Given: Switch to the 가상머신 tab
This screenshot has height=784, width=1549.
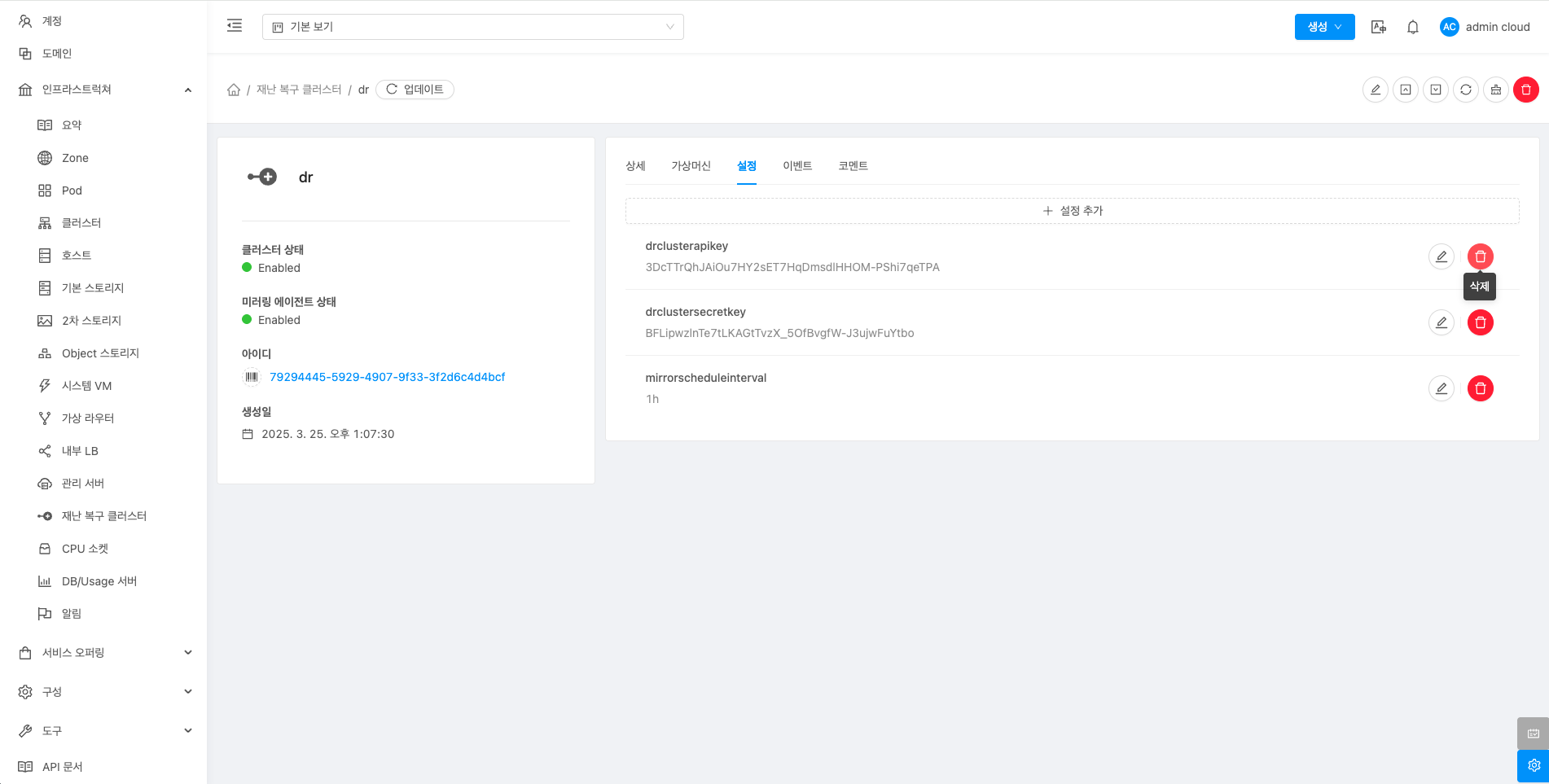Looking at the screenshot, I should pyautogui.click(x=691, y=166).
